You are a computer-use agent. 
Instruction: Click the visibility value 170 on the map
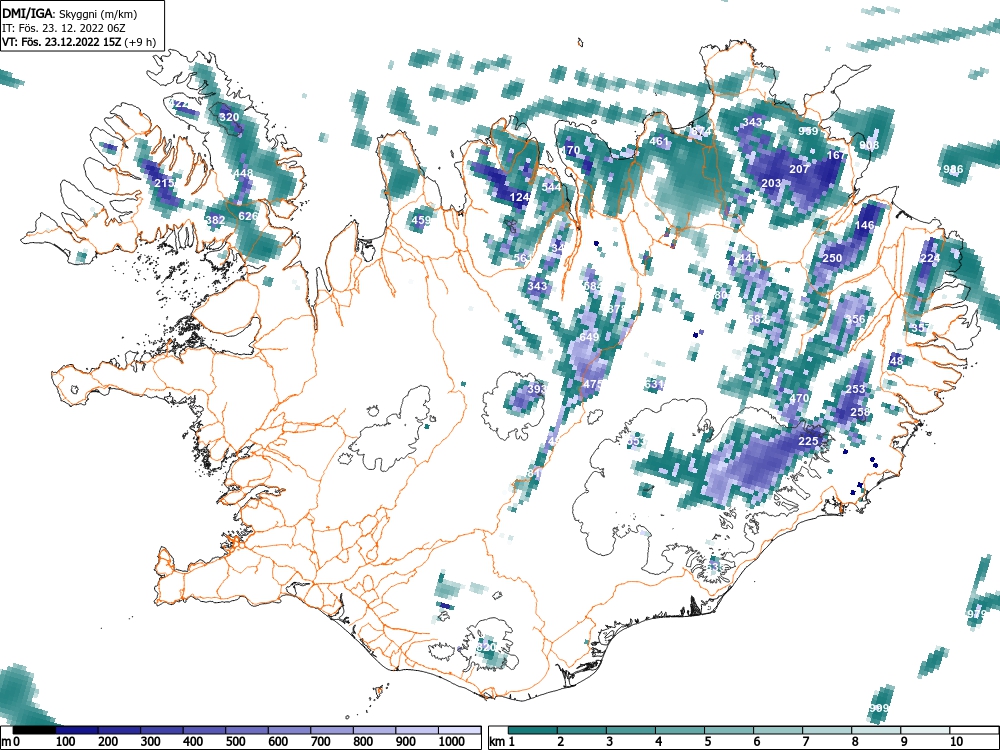click(570, 151)
